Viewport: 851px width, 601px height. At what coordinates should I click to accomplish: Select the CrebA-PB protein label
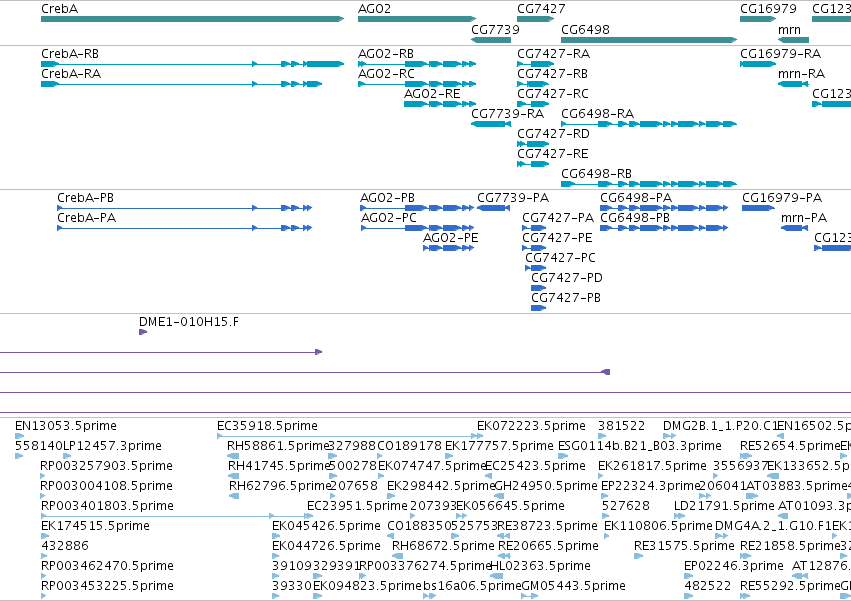tap(85, 198)
